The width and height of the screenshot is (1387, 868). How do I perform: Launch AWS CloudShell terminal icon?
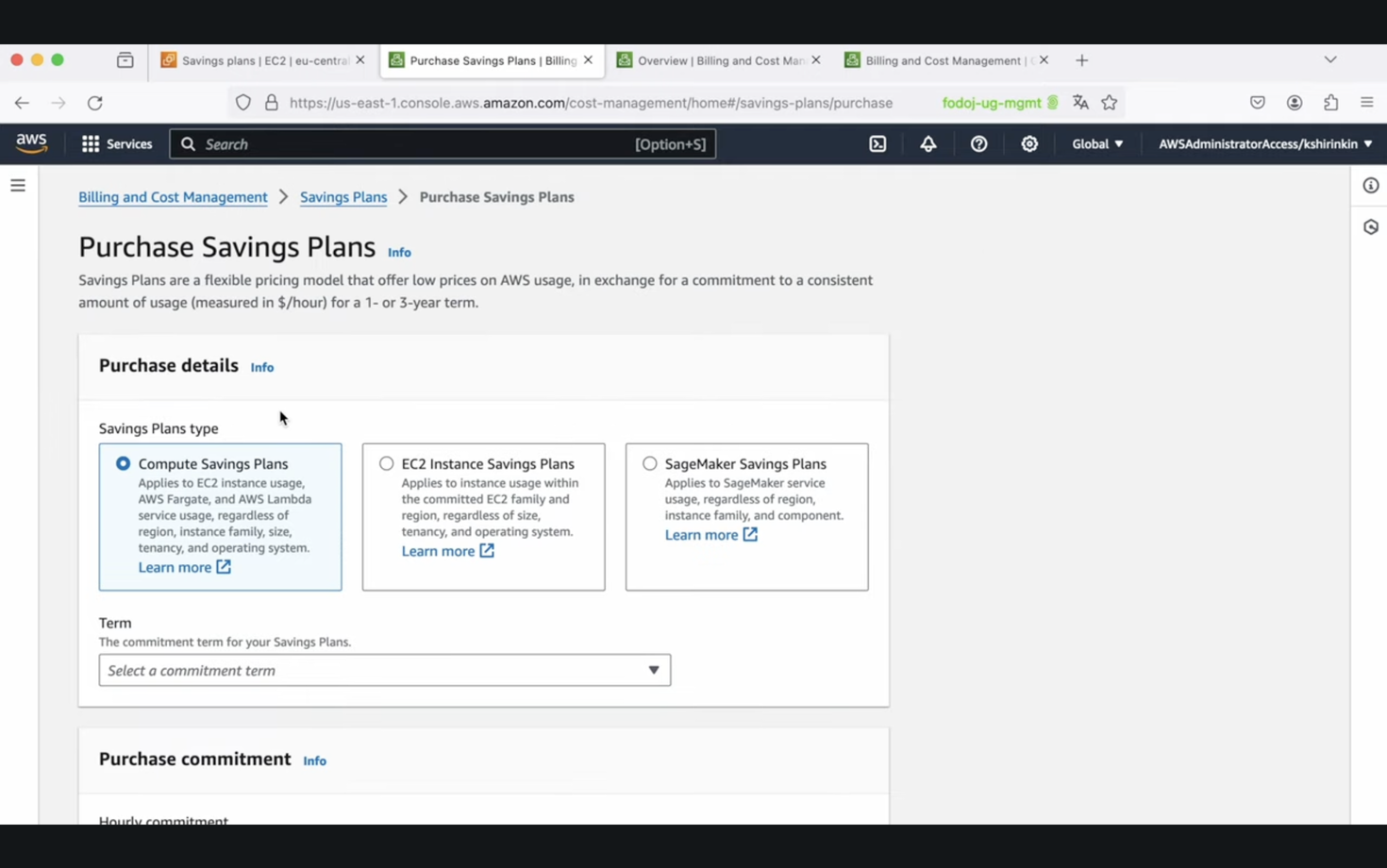(x=877, y=144)
